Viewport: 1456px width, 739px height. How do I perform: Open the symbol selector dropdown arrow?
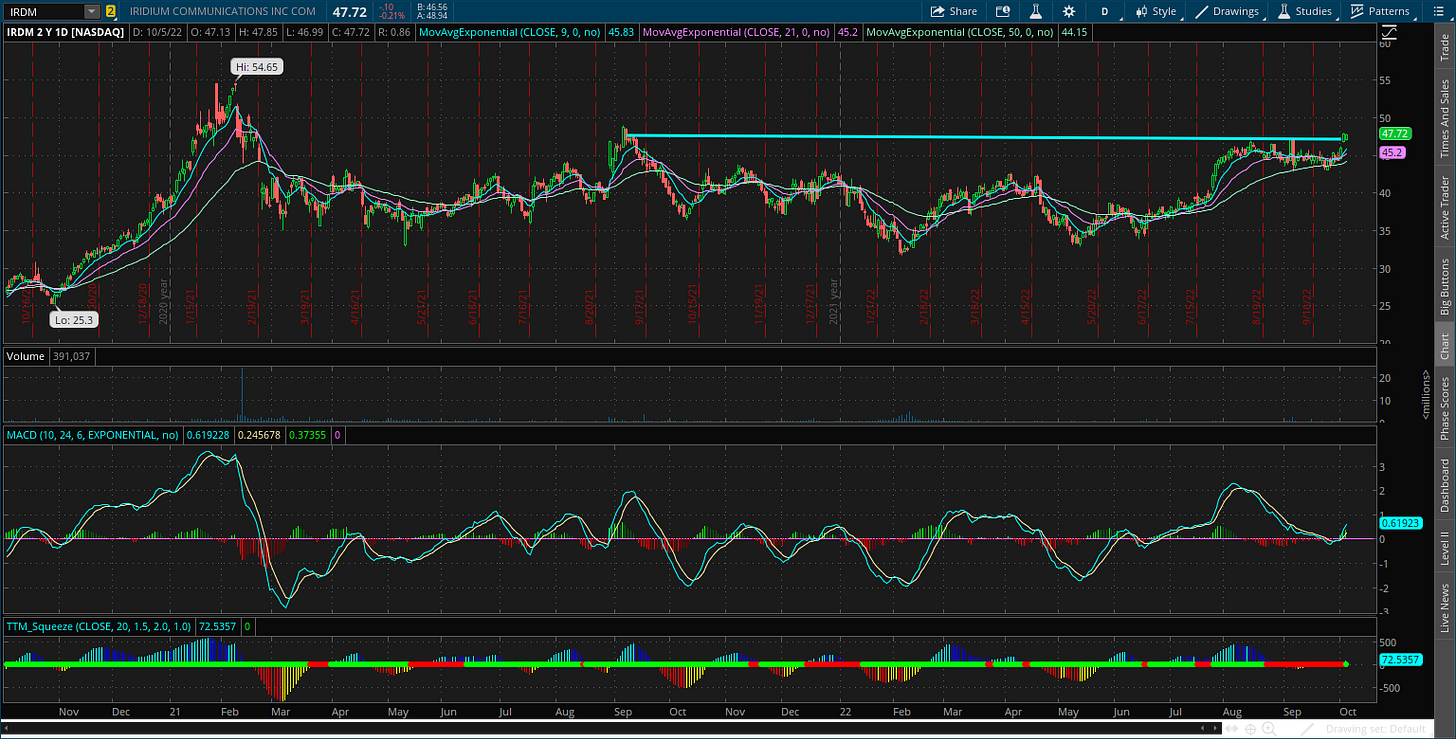point(92,11)
